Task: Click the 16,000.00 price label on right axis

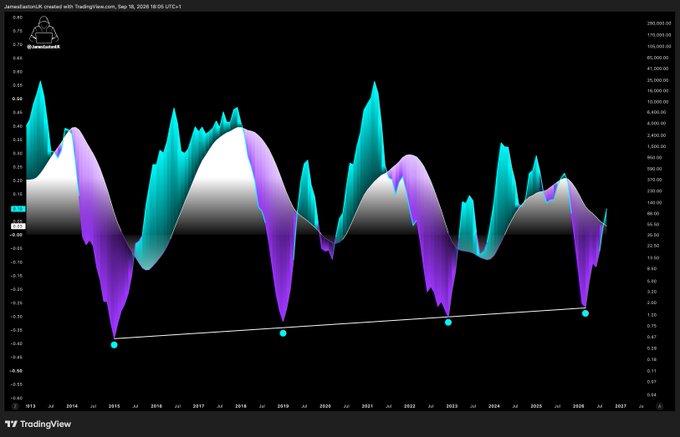Action: tap(658, 91)
